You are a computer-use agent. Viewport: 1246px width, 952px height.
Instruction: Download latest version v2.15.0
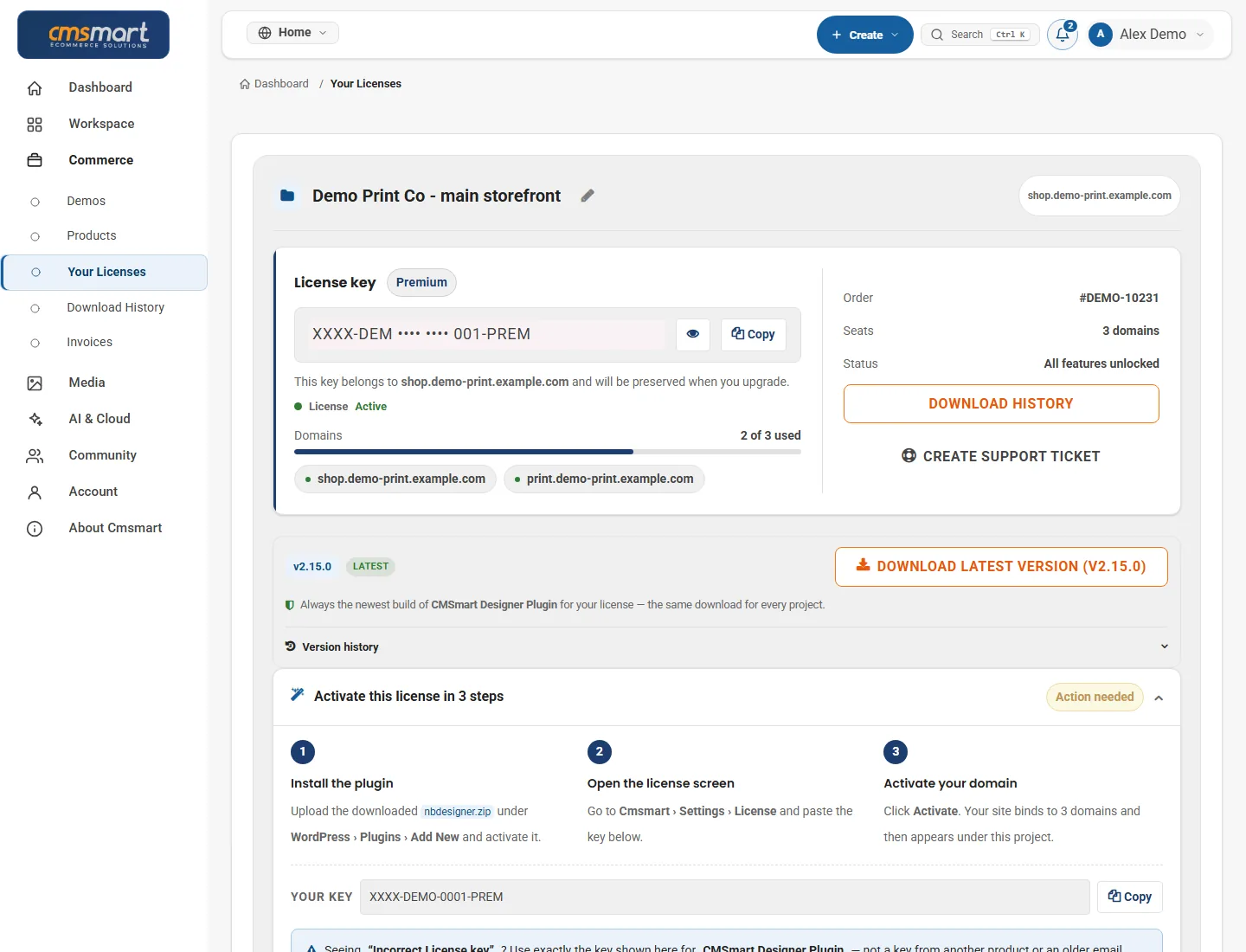(1001, 567)
